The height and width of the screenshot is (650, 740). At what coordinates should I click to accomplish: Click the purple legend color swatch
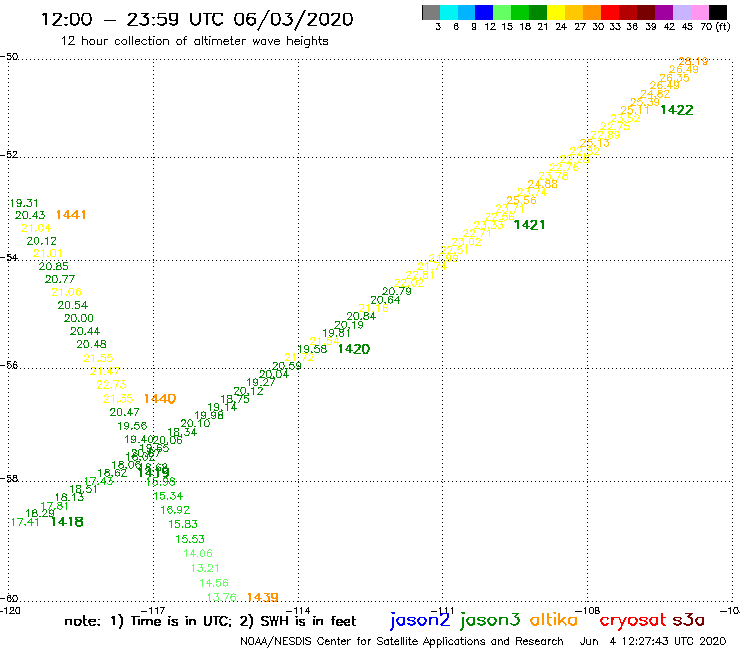[664, 12]
